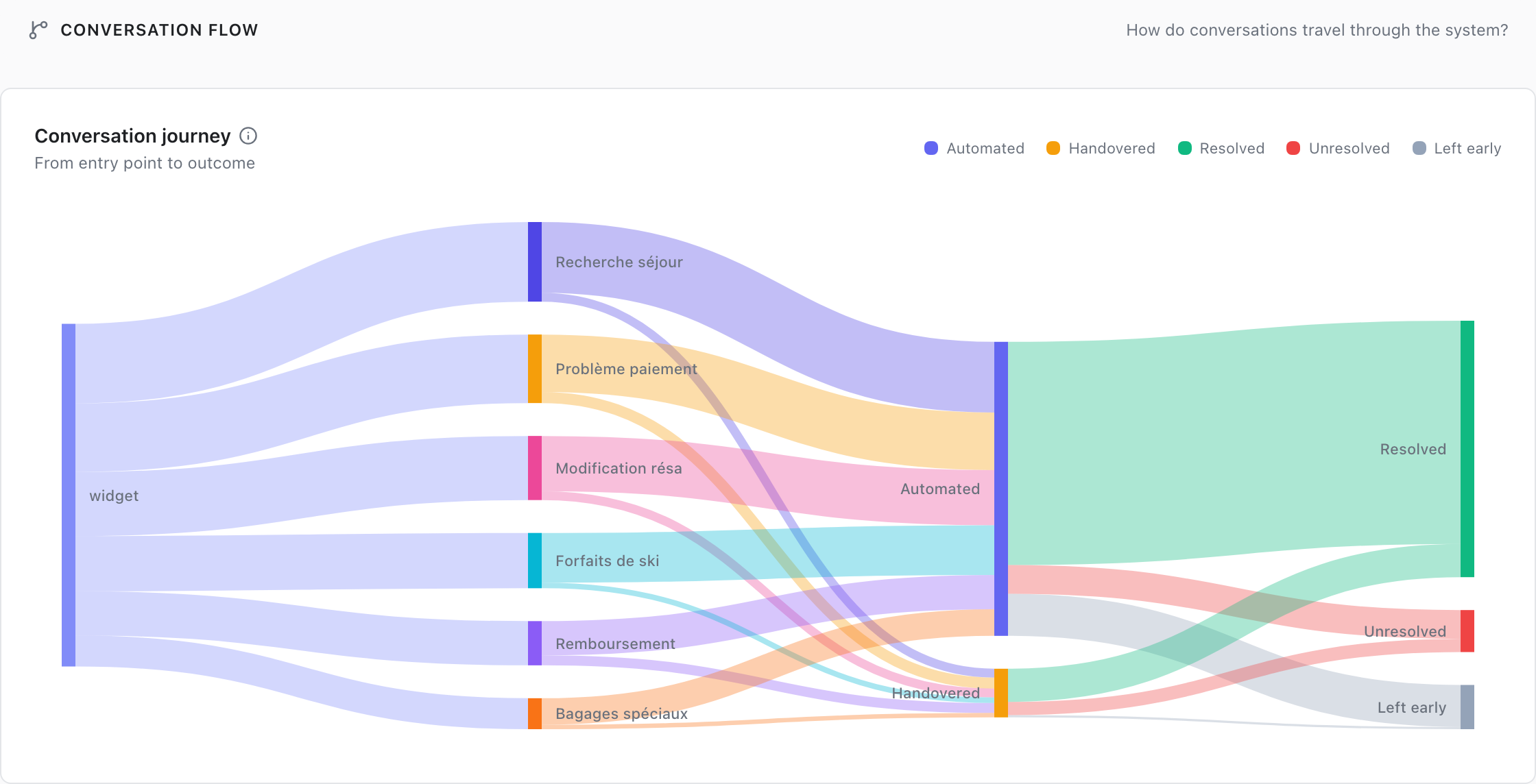1536x784 pixels.
Task: Click the 'Conversation journey' heading
Action: tap(132, 136)
